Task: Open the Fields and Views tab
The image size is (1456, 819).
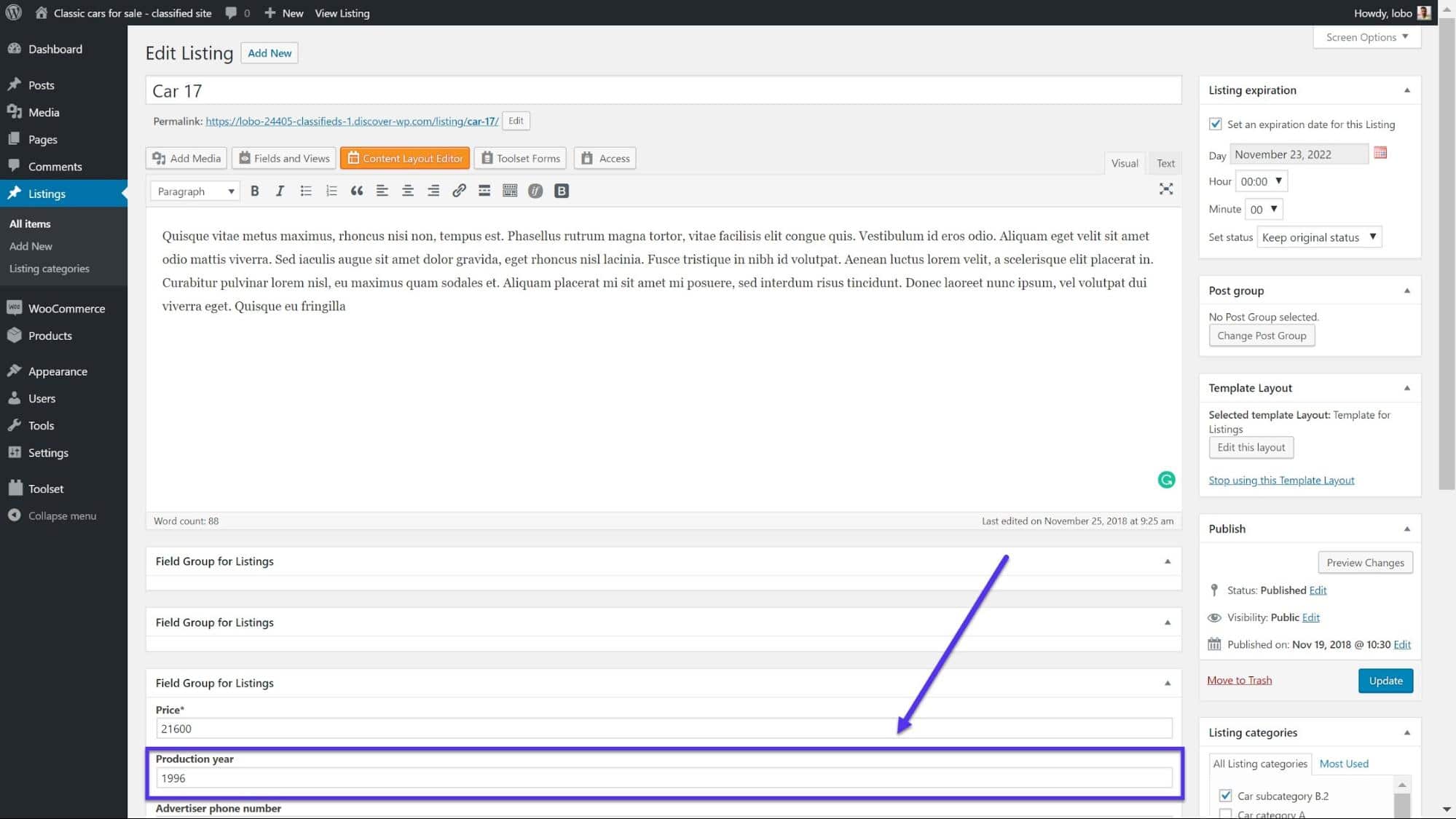Action: (x=284, y=158)
